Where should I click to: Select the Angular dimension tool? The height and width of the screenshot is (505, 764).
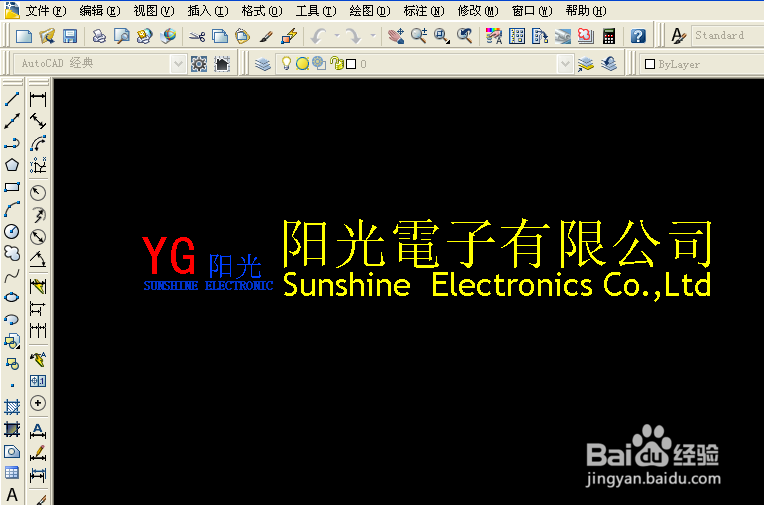click(x=38, y=259)
